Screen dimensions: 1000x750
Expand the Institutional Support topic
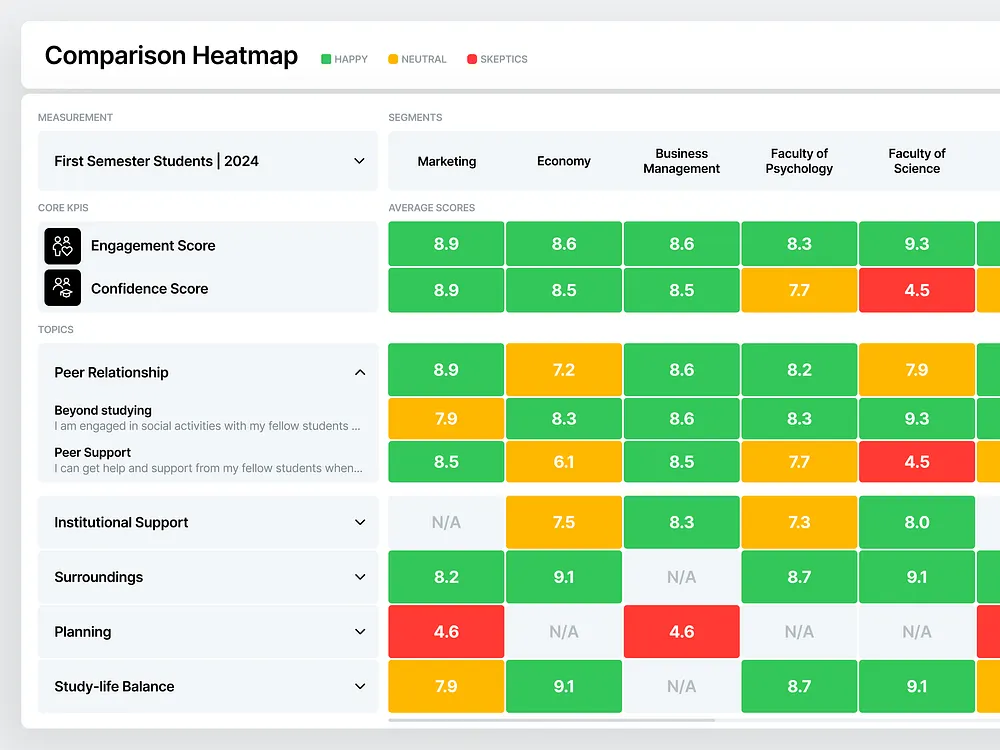coord(360,522)
